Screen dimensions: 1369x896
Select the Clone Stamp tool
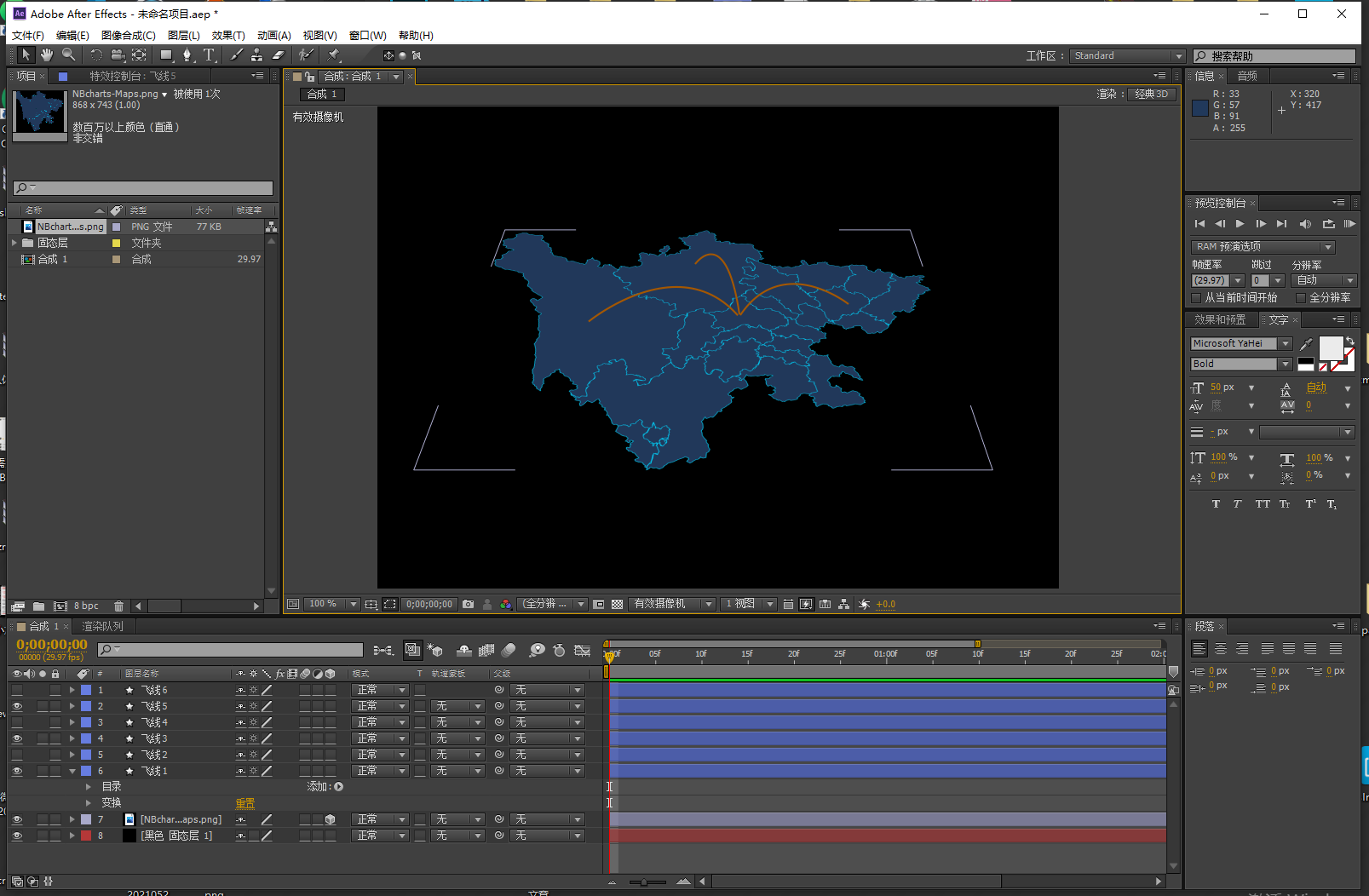click(256, 55)
